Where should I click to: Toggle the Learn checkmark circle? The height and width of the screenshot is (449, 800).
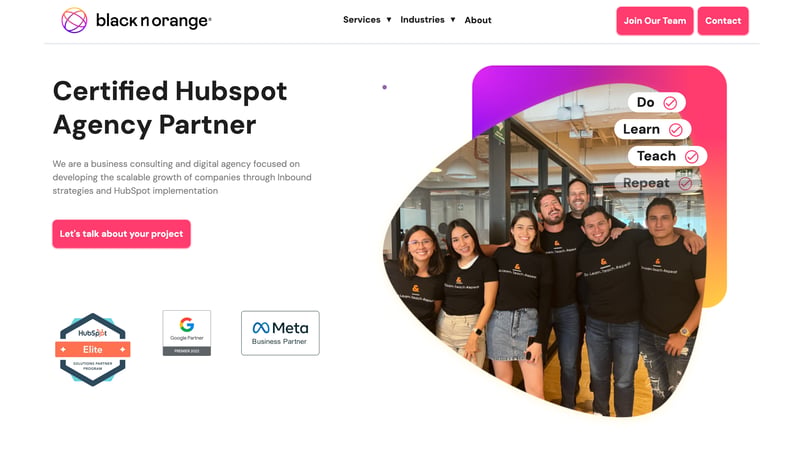pos(676,130)
